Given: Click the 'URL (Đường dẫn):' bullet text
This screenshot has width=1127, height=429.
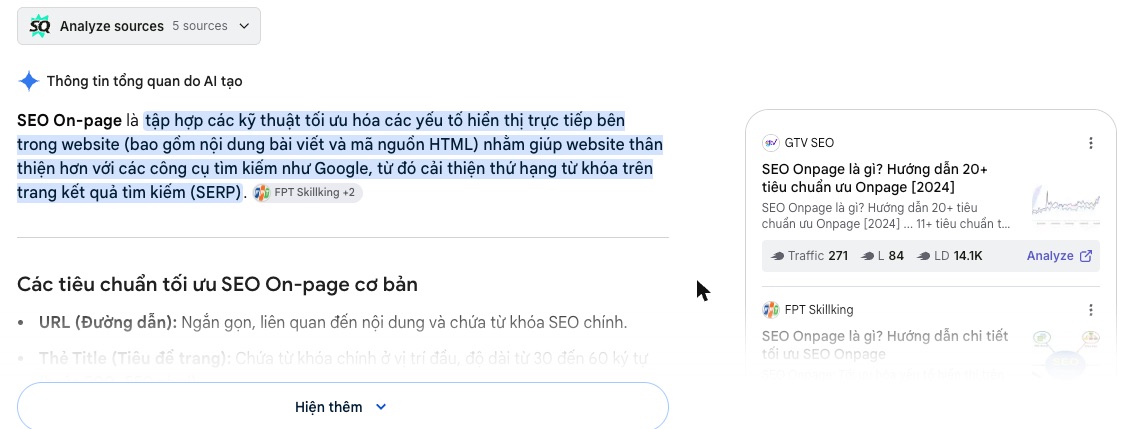Looking at the screenshot, I should pos(108,323).
